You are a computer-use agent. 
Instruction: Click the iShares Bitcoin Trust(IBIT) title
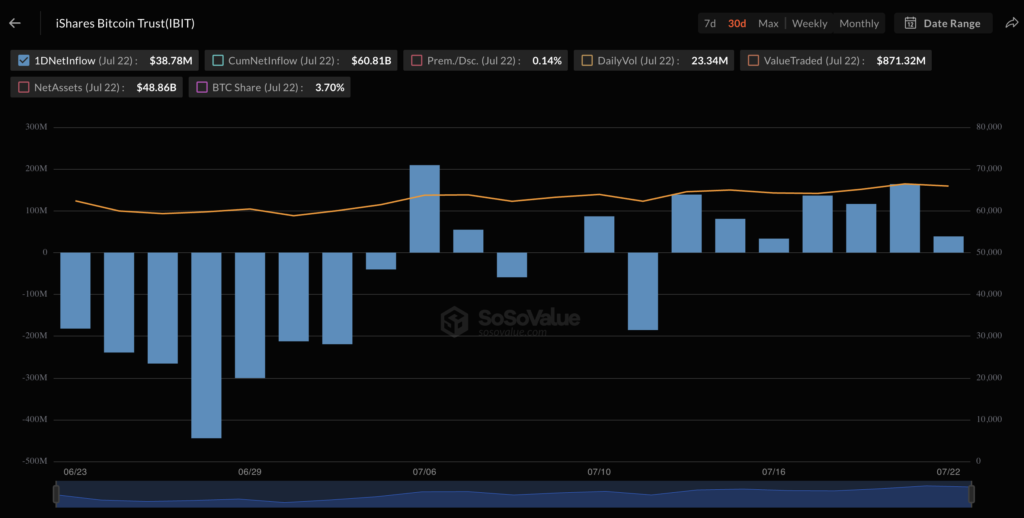[x=125, y=23]
